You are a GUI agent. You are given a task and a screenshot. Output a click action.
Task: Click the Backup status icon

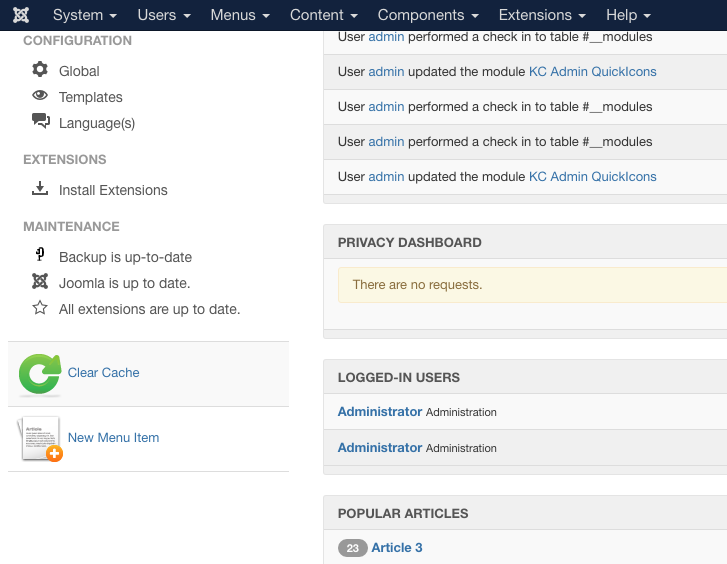40,254
